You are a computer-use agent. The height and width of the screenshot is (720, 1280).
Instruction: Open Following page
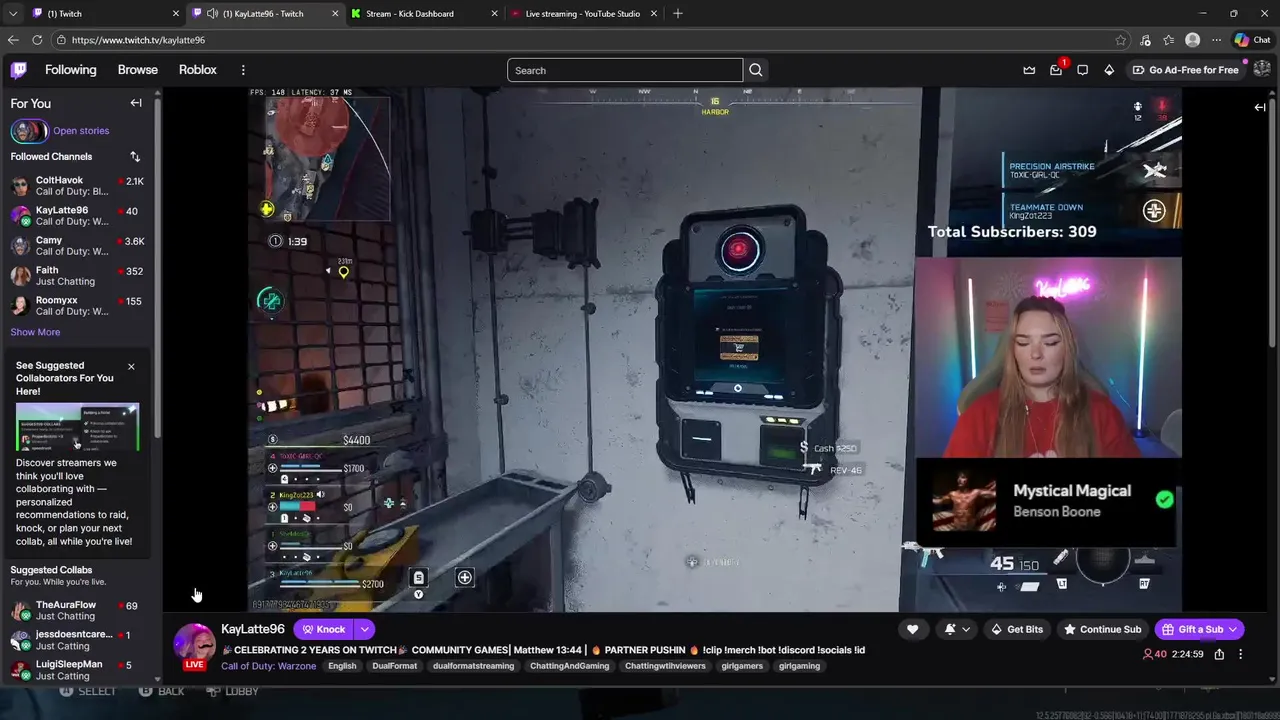[x=70, y=70]
